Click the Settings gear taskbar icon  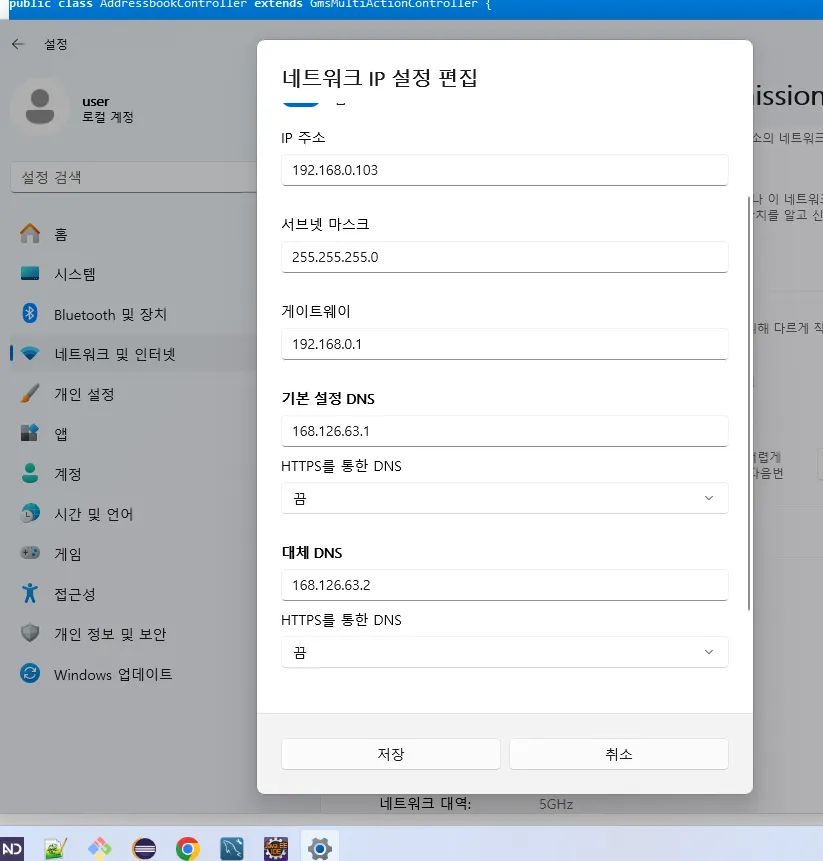coord(320,848)
